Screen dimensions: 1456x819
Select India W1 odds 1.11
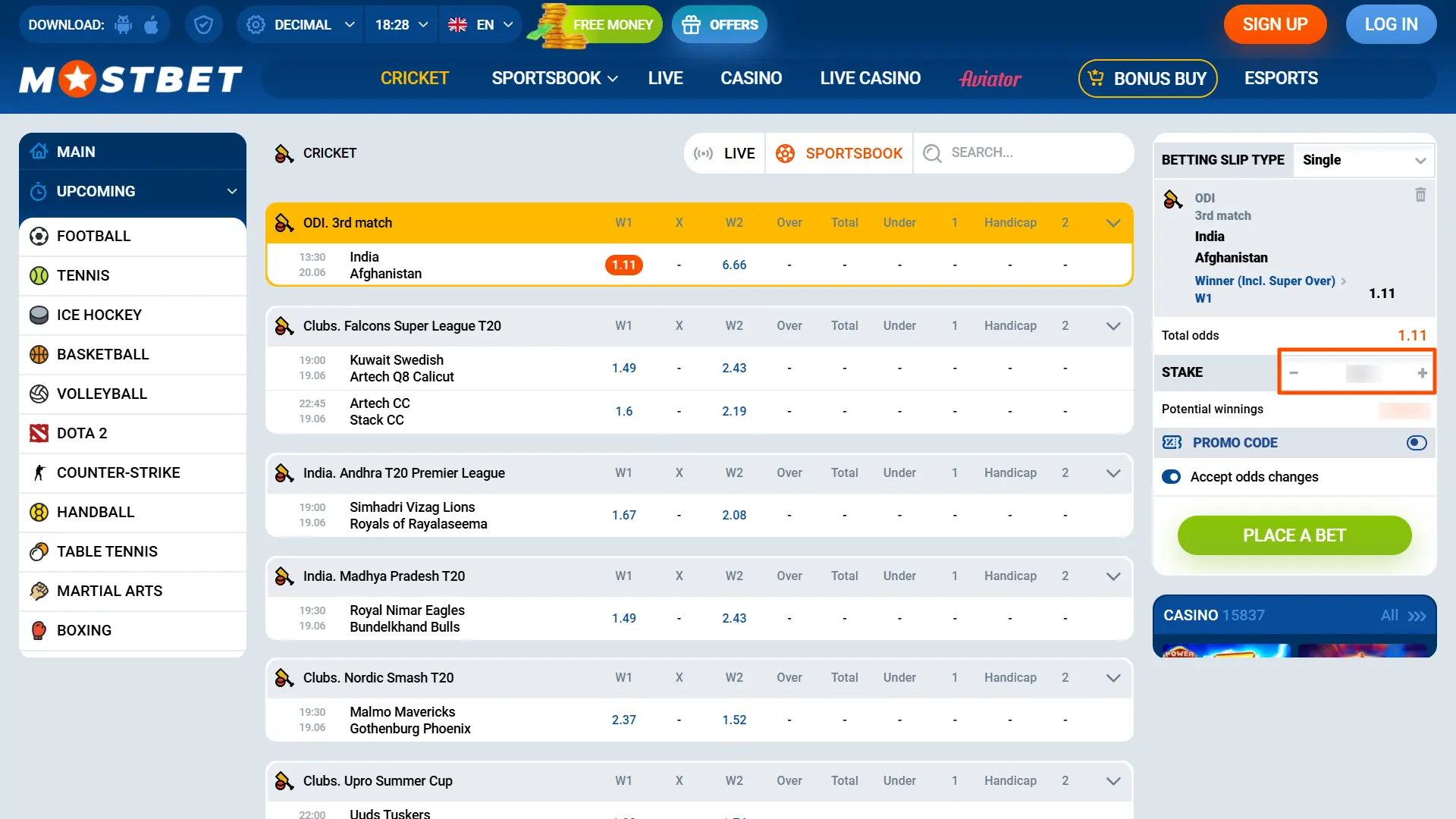coord(623,265)
